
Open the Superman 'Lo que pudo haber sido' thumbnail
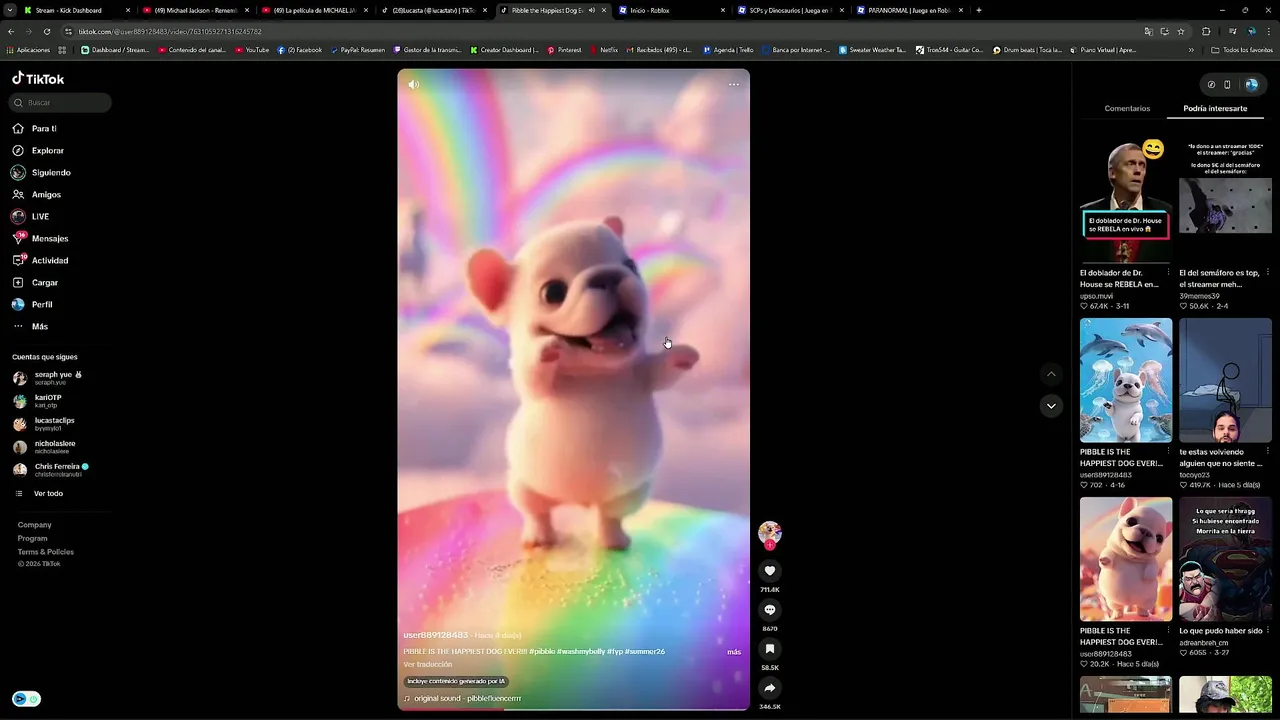1225,559
